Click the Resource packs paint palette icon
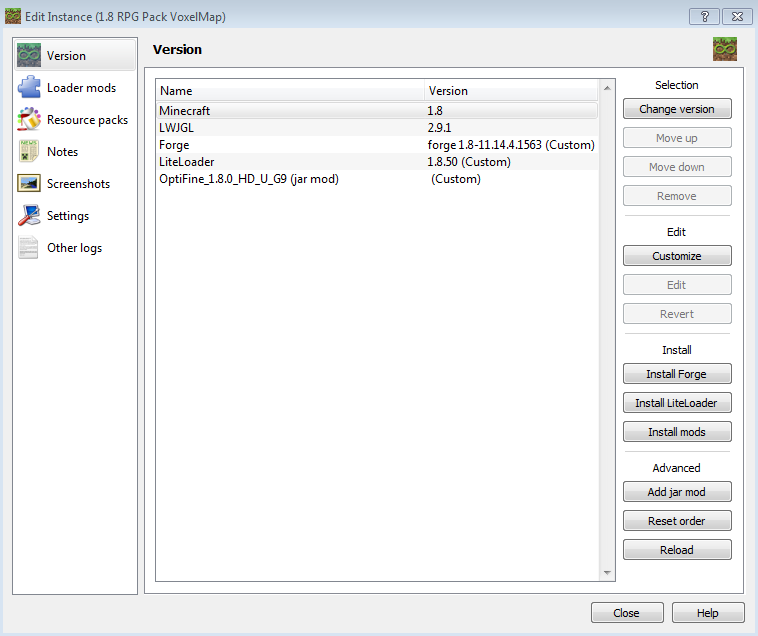758x636 pixels. tap(29, 120)
